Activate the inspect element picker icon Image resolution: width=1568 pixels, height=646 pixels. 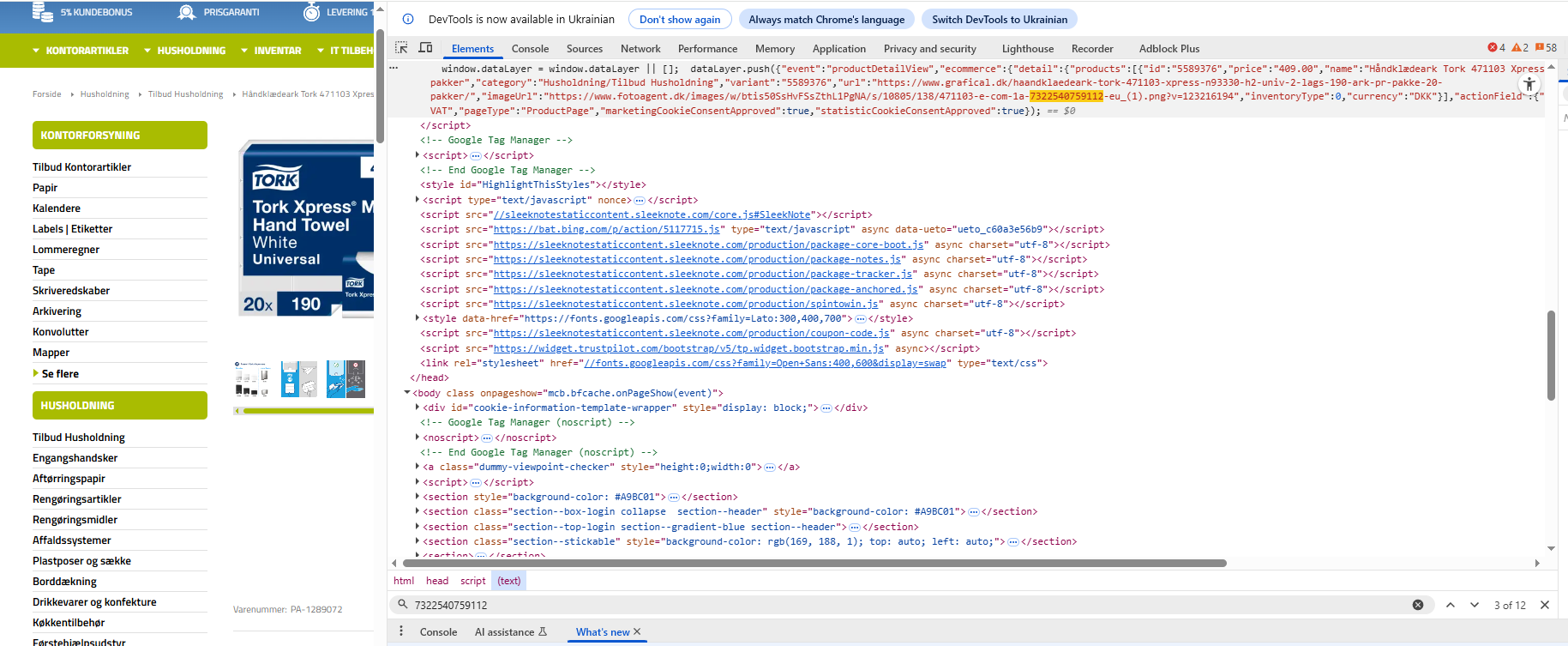click(x=401, y=48)
